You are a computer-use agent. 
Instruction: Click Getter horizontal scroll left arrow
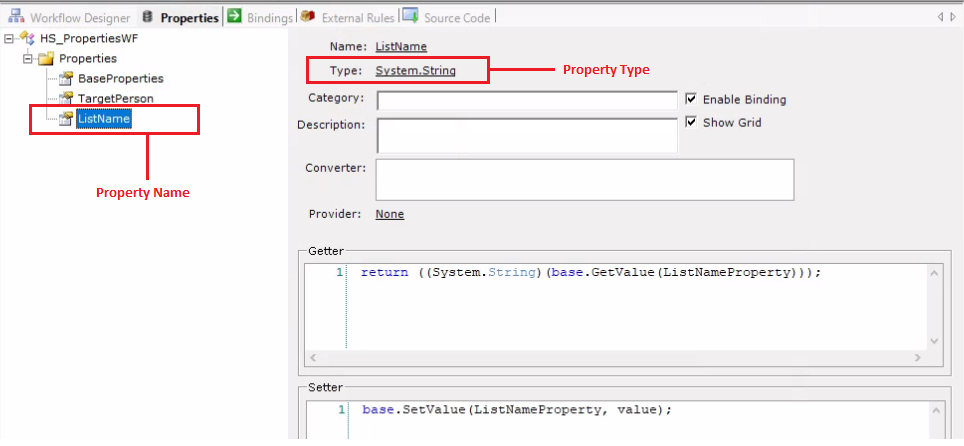pyautogui.click(x=312, y=357)
